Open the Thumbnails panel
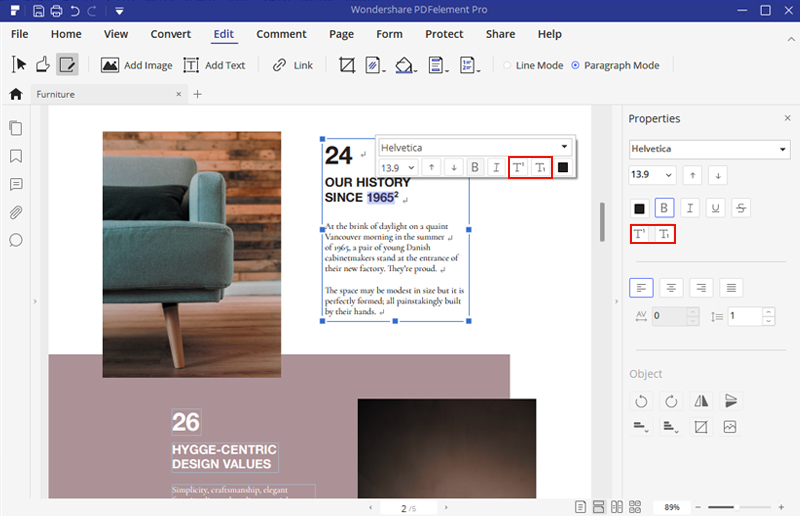Viewport: 800px width, 516px height. tap(16, 128)
